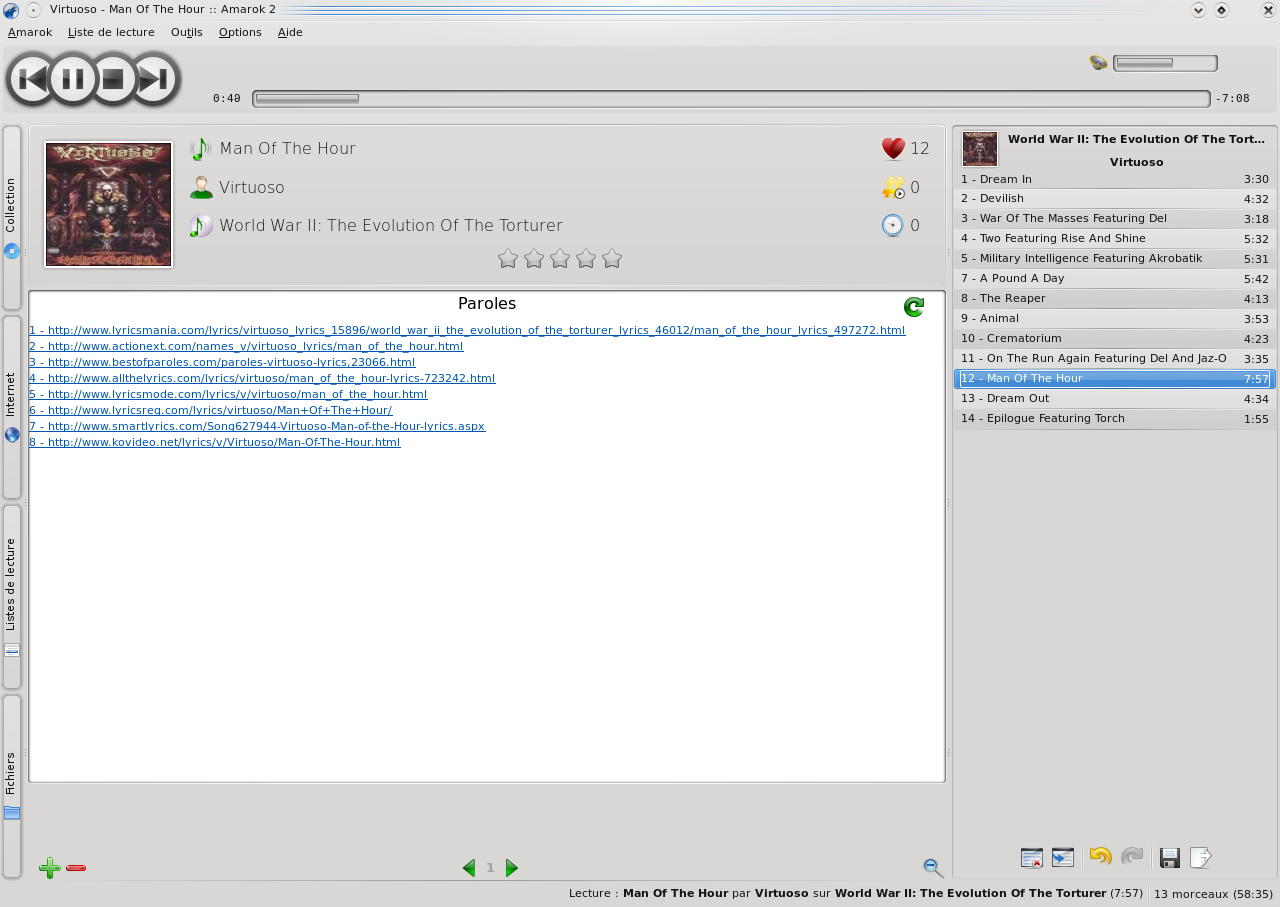Open the allthelyrics.com lyrics link
This screenshot has width=1280, height=907.
coord(262,378)
